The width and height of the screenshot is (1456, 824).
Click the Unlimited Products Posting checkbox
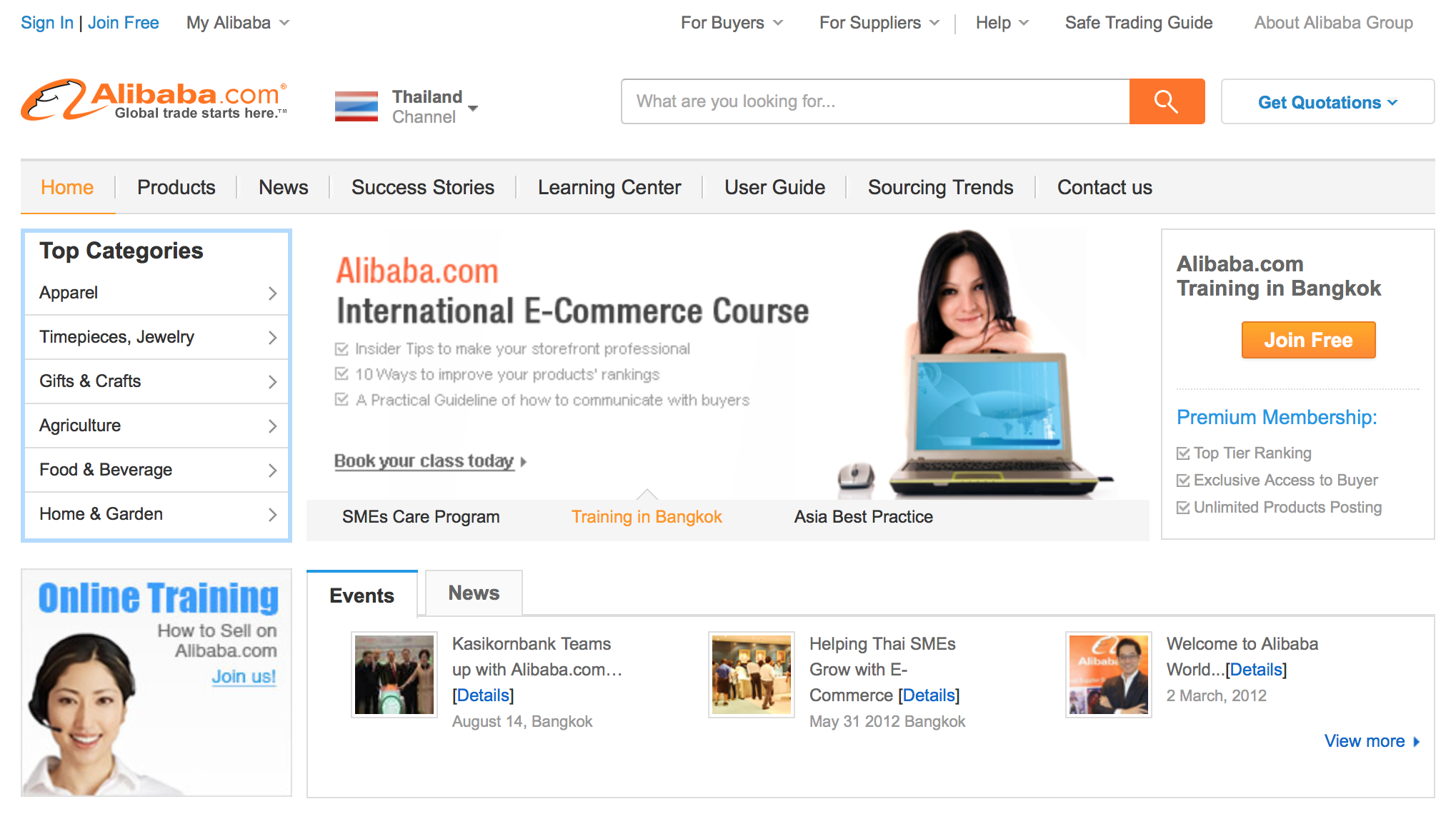click(1183, 508)
